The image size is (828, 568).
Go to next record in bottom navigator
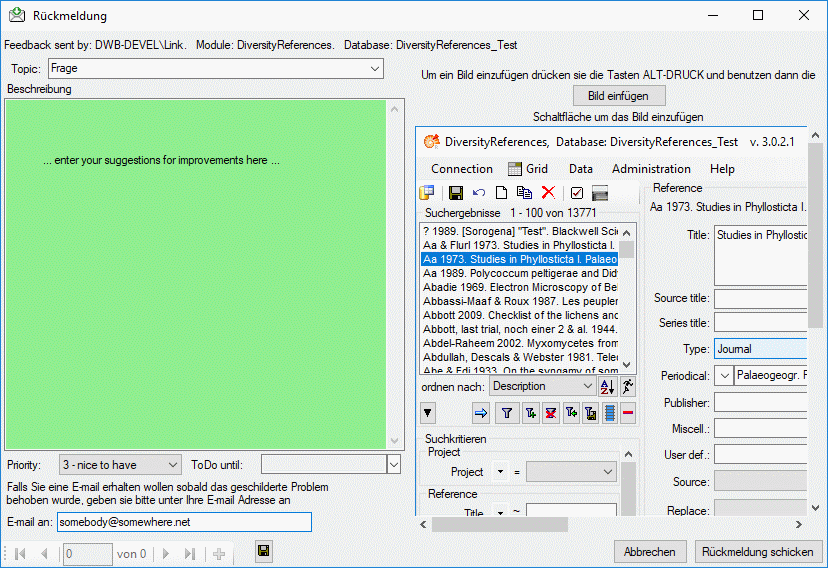coord(166,554)
